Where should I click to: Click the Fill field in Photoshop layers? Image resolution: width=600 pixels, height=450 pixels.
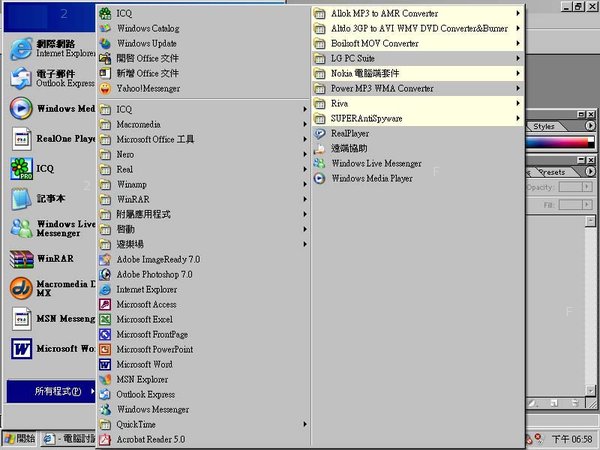pos(571,205)
